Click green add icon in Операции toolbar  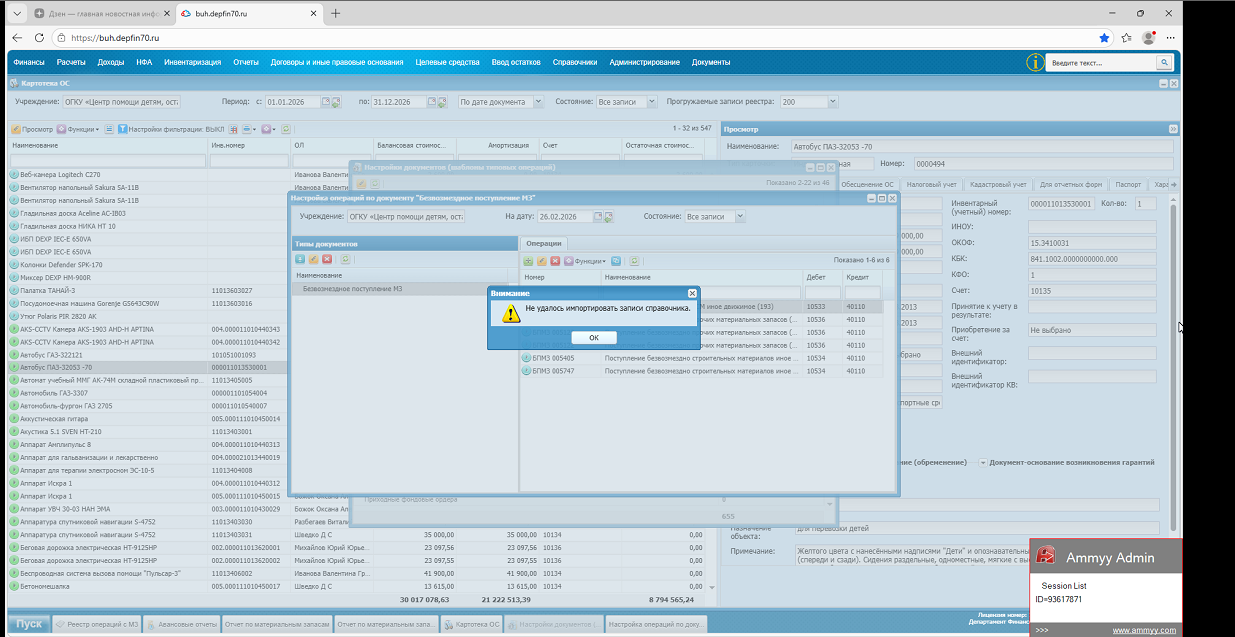tap(528, 261)
